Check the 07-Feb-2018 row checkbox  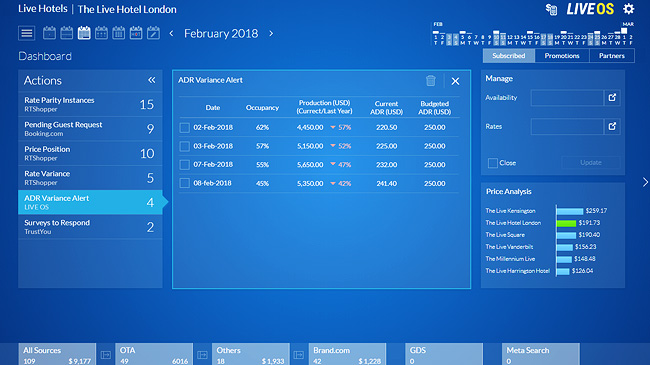(x=184, y=165)
